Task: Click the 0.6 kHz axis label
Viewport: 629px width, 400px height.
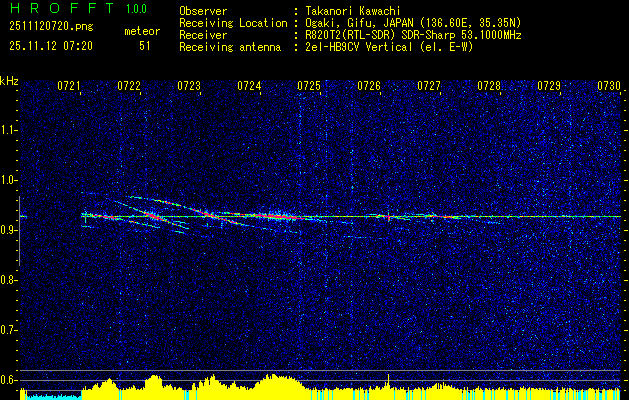Action: point(9,380)
